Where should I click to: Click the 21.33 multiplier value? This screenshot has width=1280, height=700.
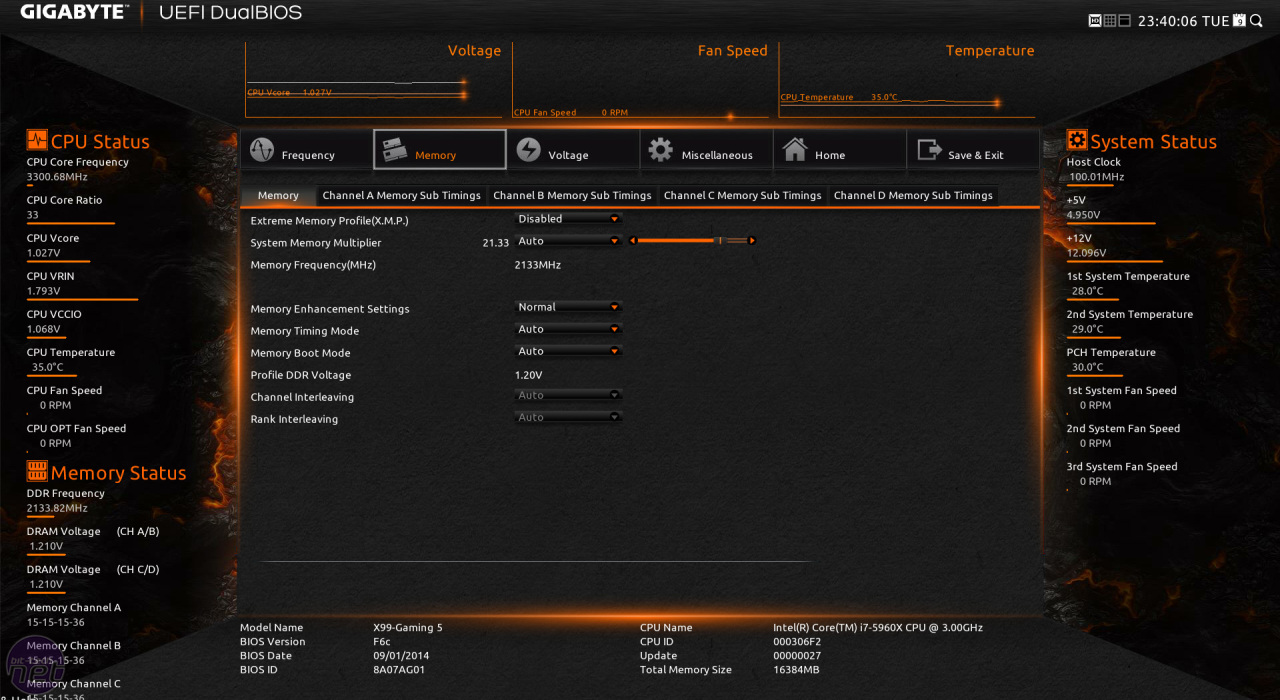tap(496, 243)
